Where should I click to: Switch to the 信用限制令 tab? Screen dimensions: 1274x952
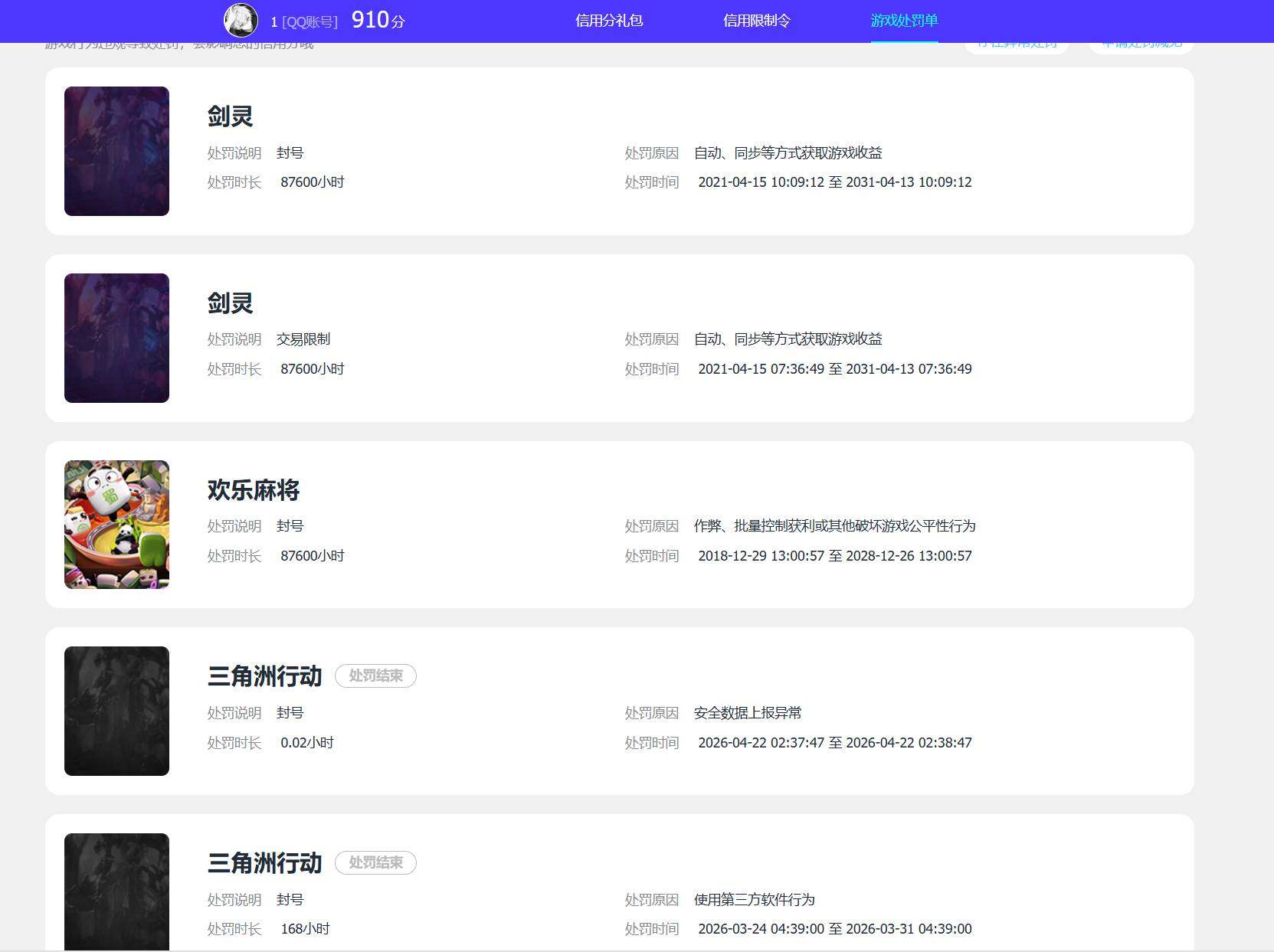tap(757, 21)
